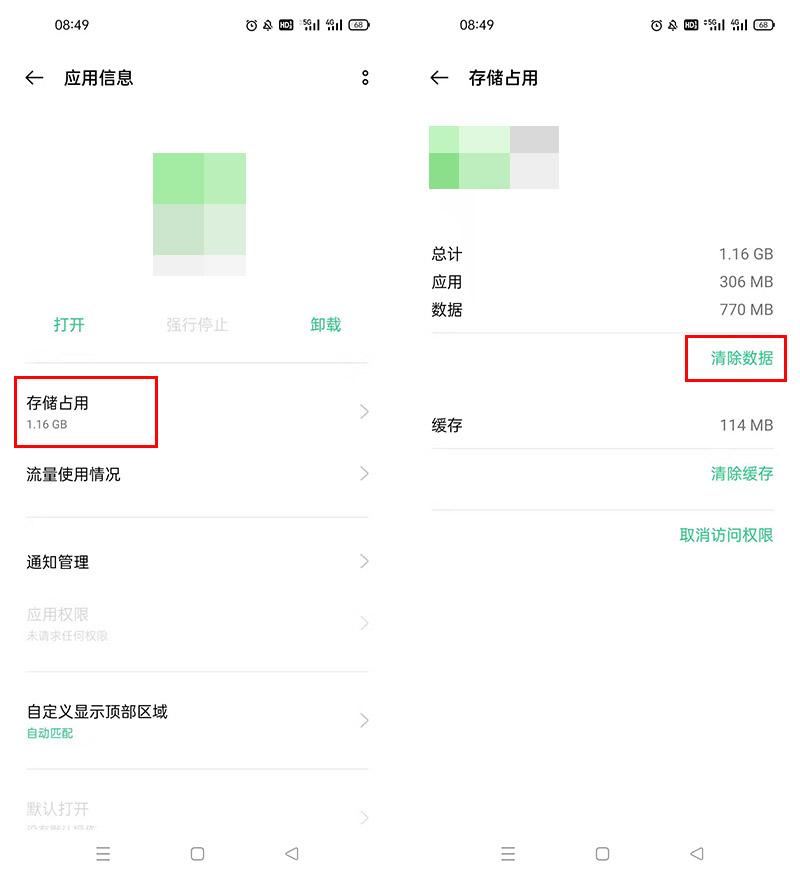Tap 打开 to launch the app
Viewport: 800px width, 878px height.
(69, 324)
